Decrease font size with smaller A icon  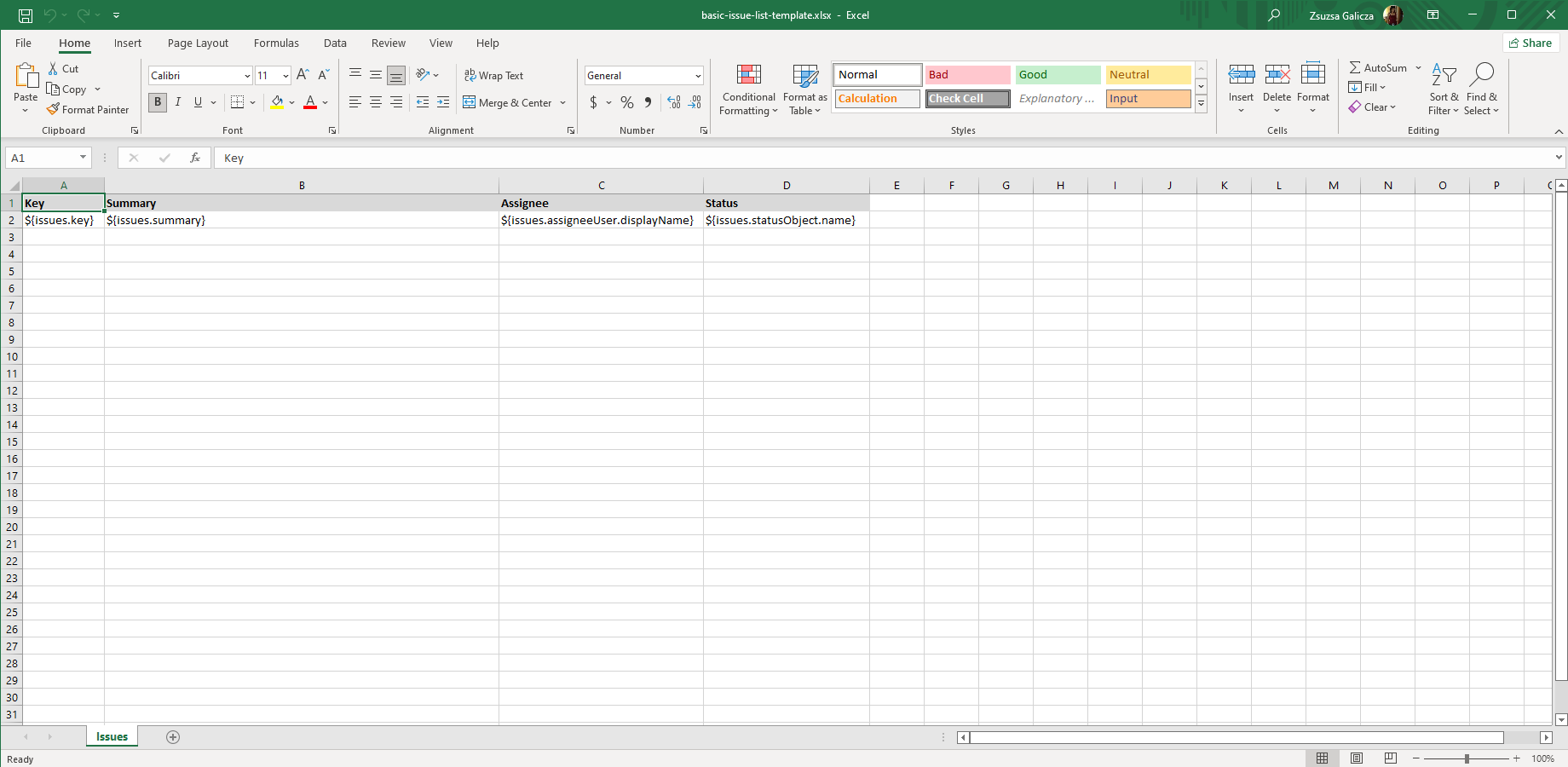323,75
